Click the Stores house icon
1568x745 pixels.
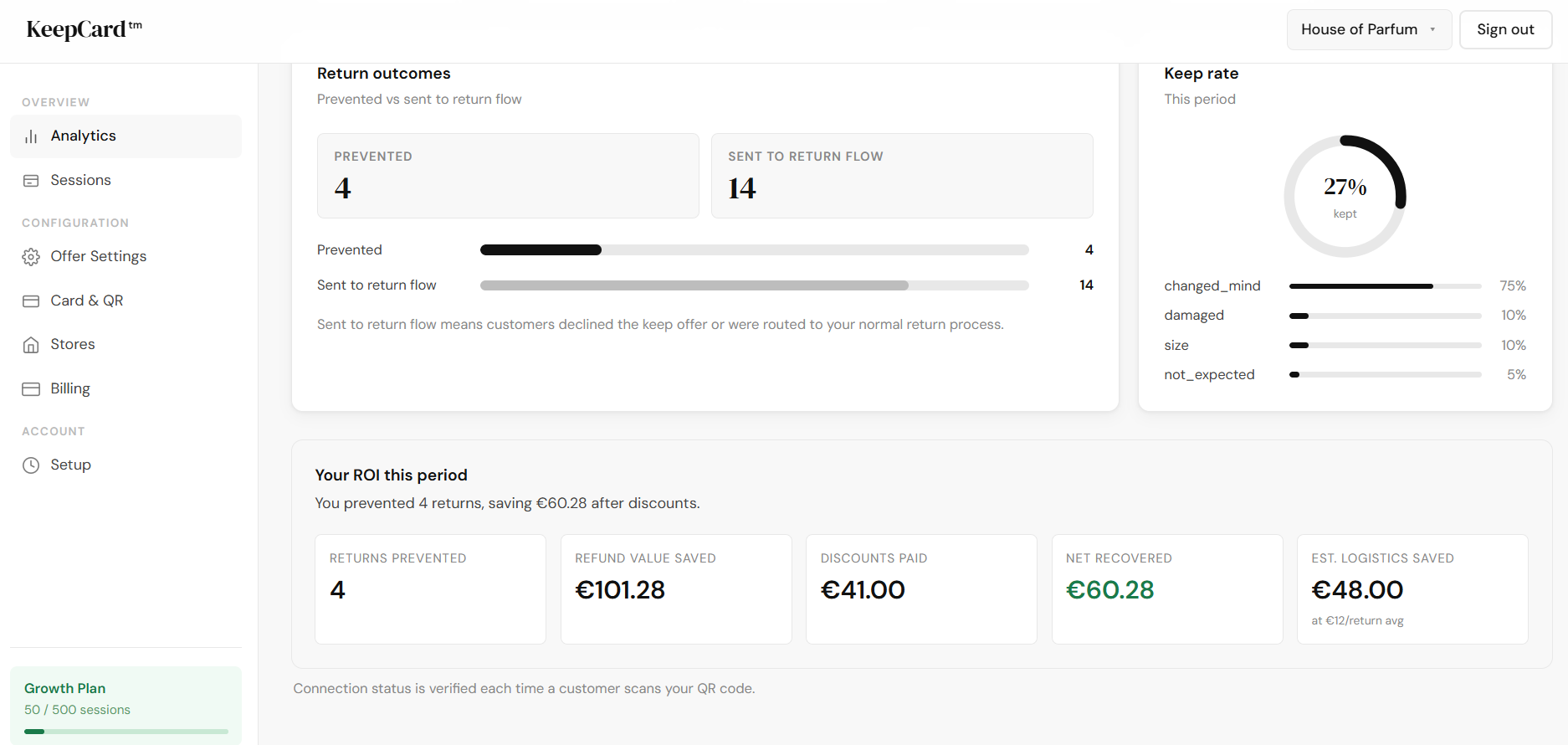click(x=31, y=345)
